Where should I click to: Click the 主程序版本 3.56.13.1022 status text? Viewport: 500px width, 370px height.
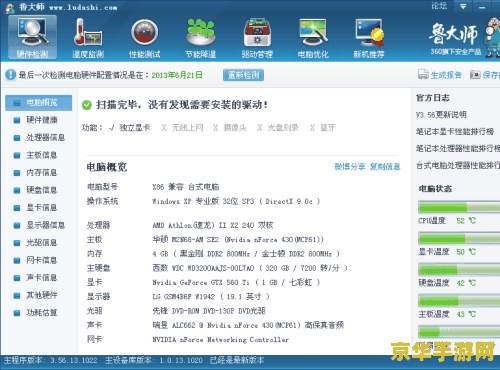coord(50,360)
